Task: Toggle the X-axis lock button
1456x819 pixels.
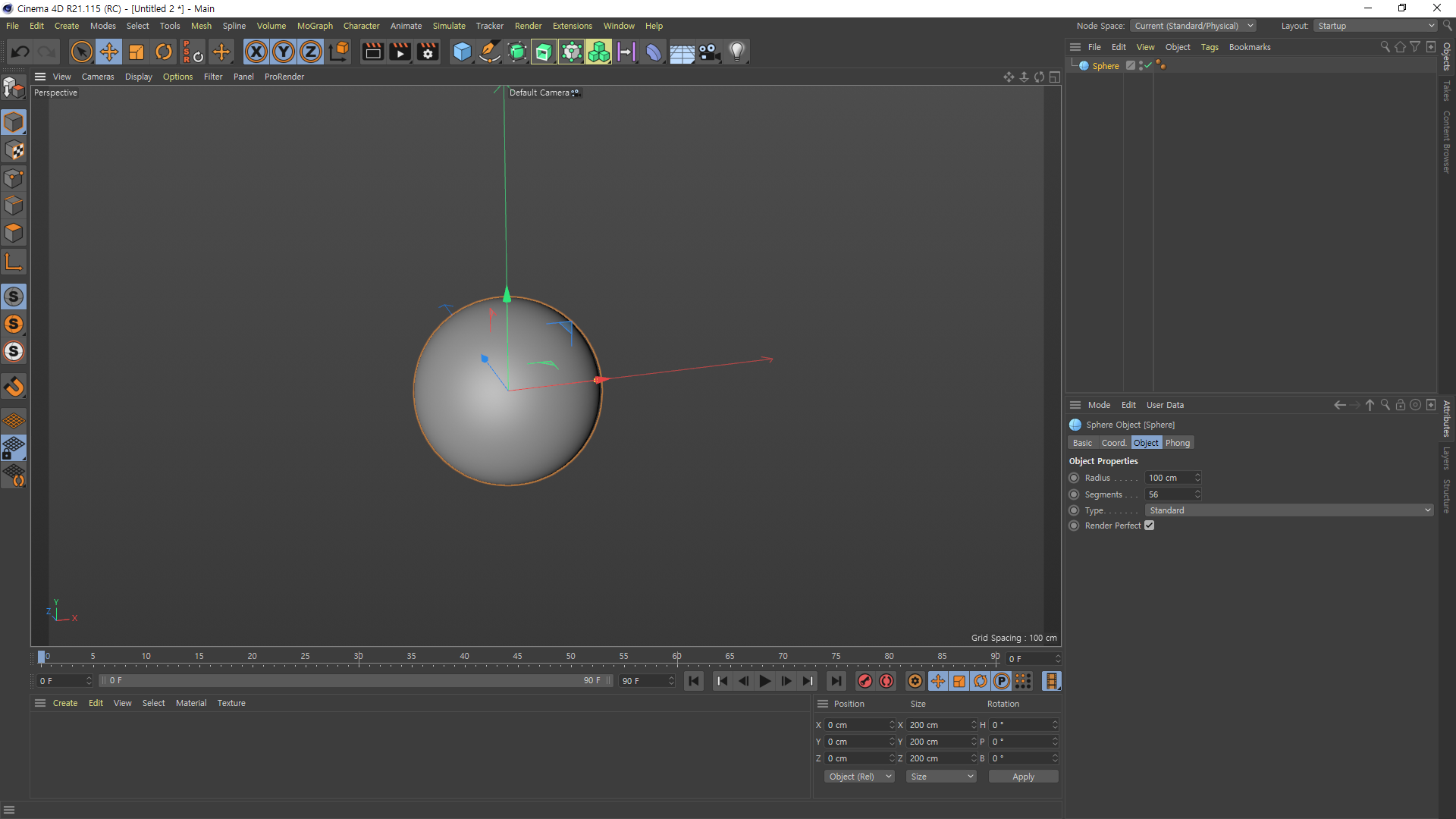Action: point(256,52)
